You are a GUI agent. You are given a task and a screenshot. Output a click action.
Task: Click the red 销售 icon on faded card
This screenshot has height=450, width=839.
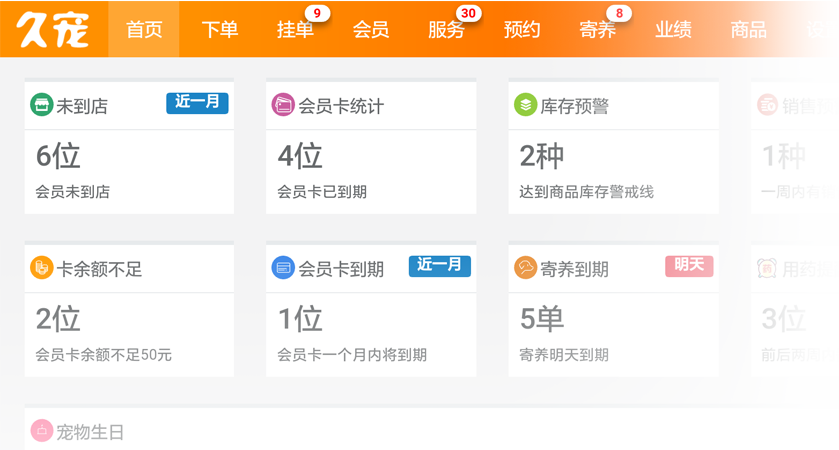click(767, 105)
